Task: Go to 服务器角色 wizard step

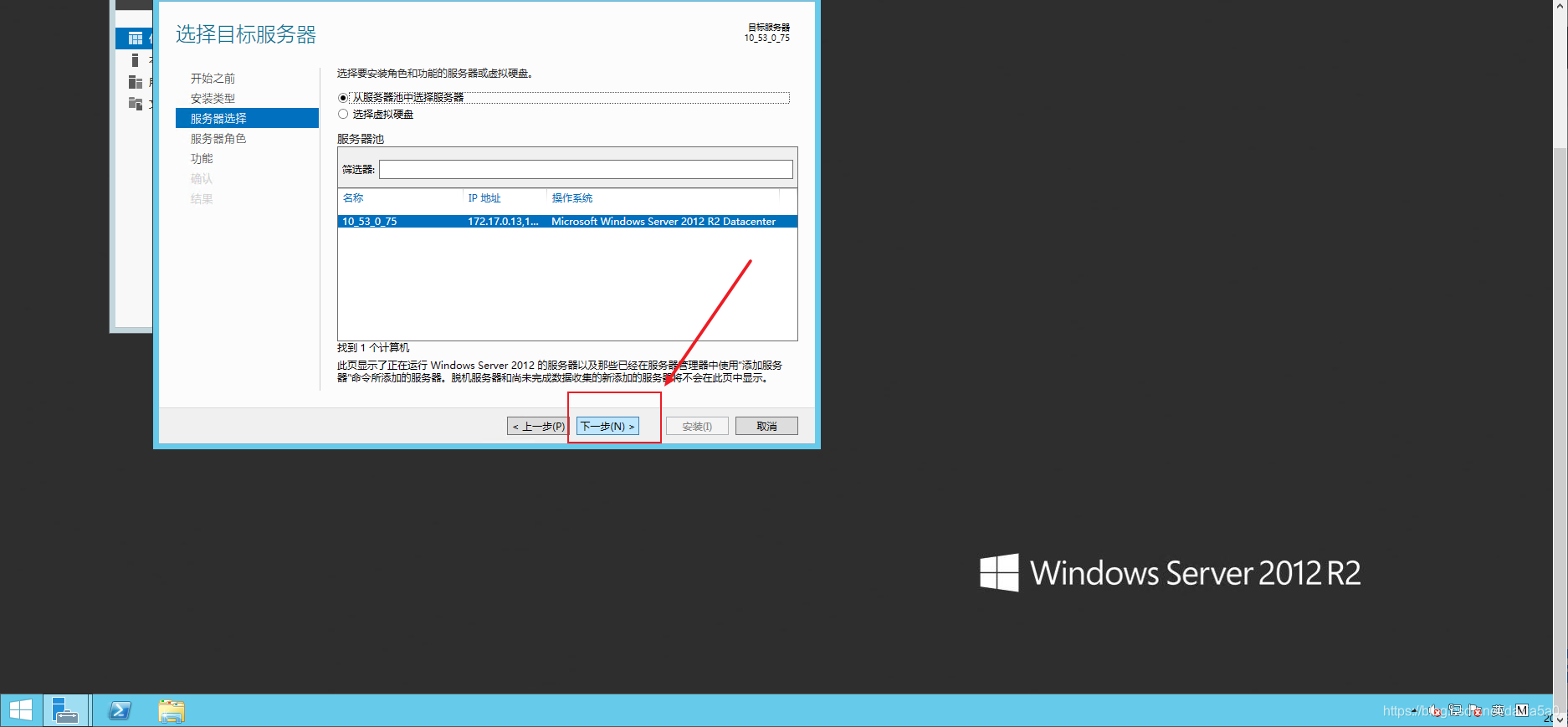Action: 218,138
